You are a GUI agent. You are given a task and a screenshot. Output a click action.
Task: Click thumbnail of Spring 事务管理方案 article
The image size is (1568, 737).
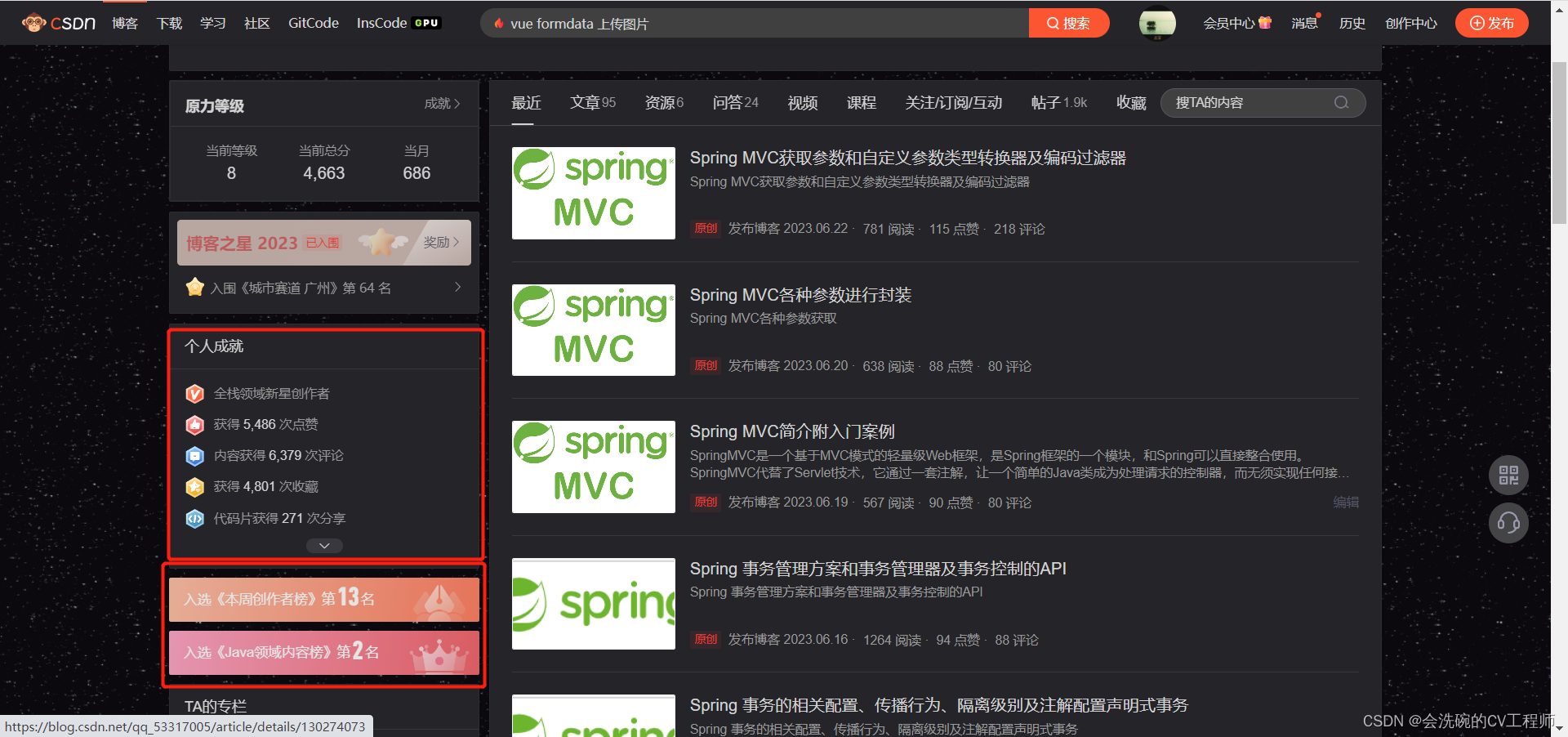(594, 604)
